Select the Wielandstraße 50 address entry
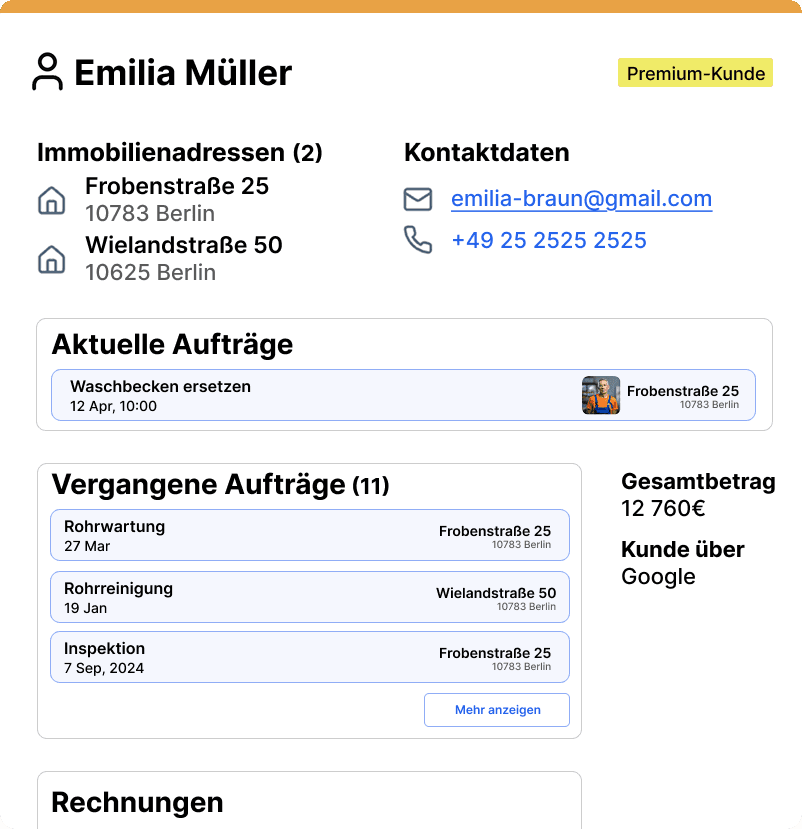The height and width of the screenshot is (829, 802). 183,258
